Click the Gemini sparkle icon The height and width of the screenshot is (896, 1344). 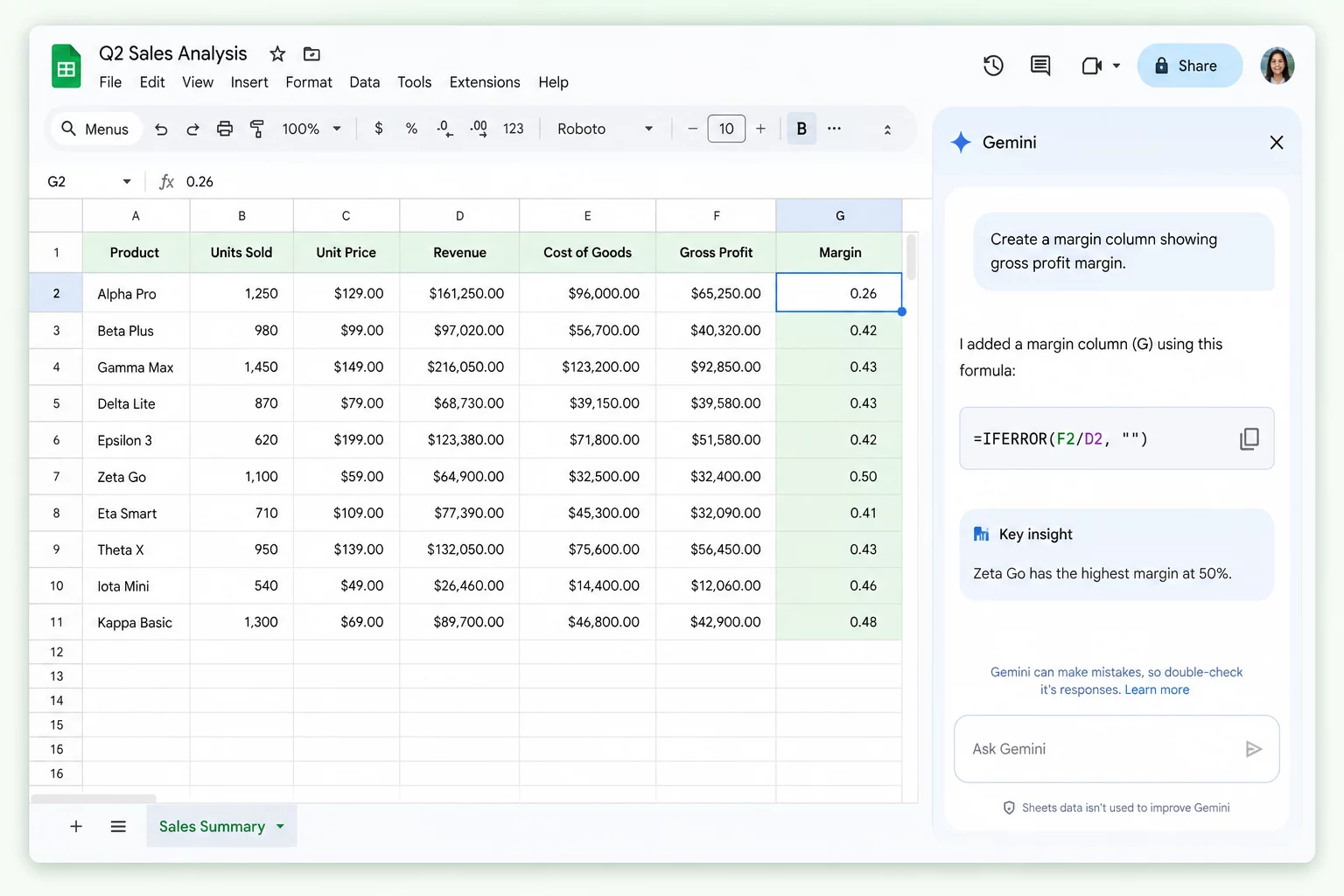(x=961, y=142)
